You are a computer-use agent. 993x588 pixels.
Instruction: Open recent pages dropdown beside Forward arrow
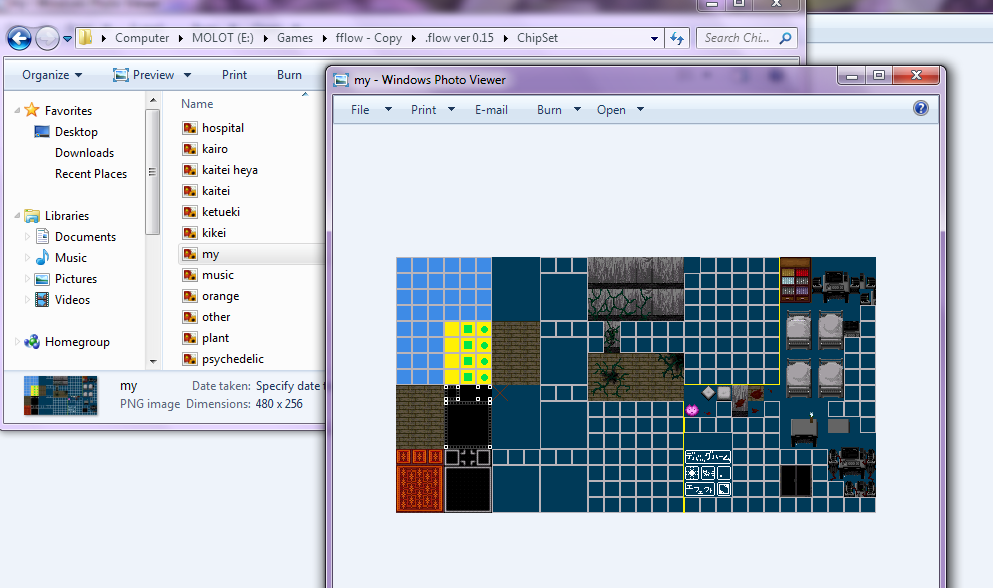(x=67, y=39)
